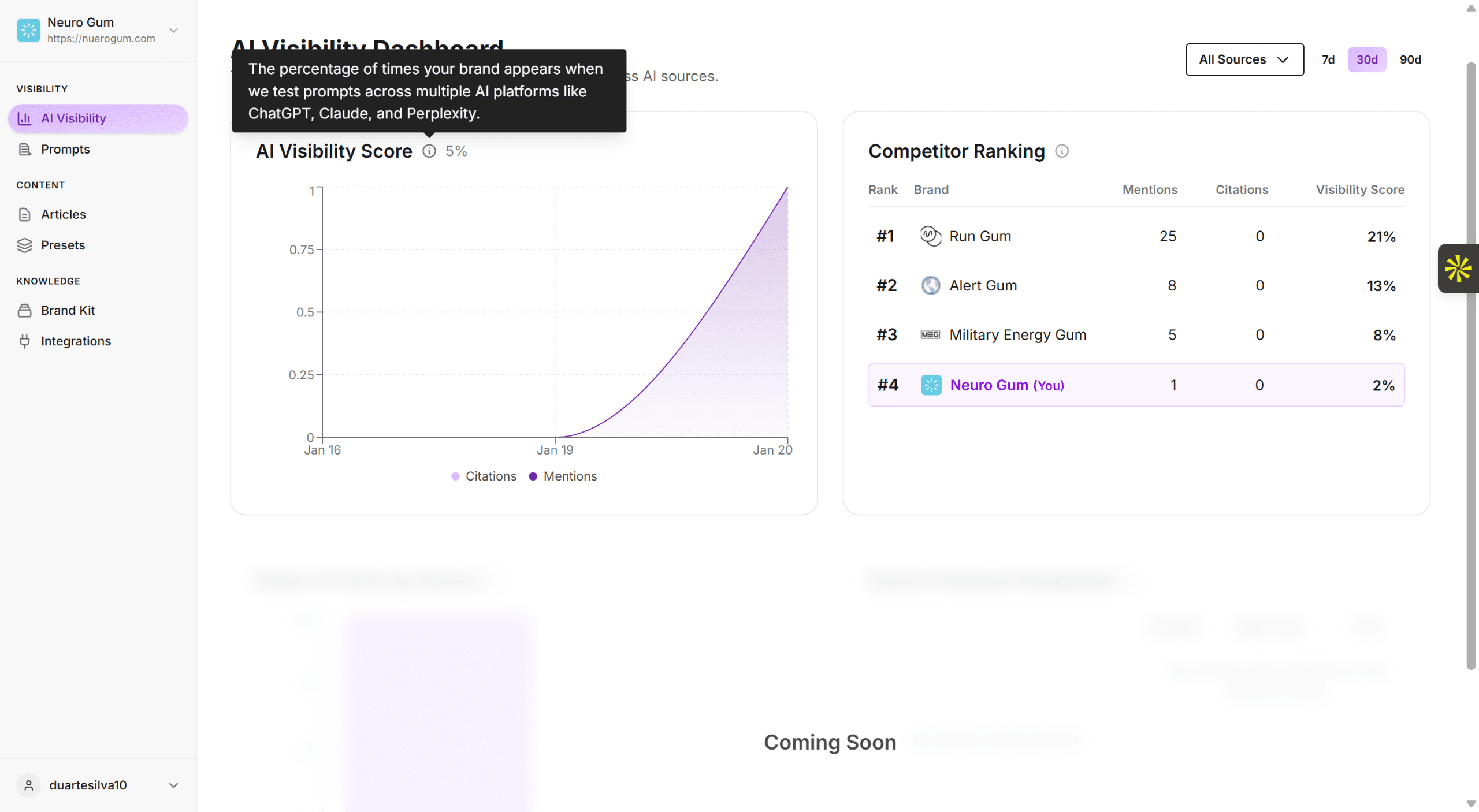Click the Mentions column header
The image size is (1479, 812).
(x=1150, y=189)
